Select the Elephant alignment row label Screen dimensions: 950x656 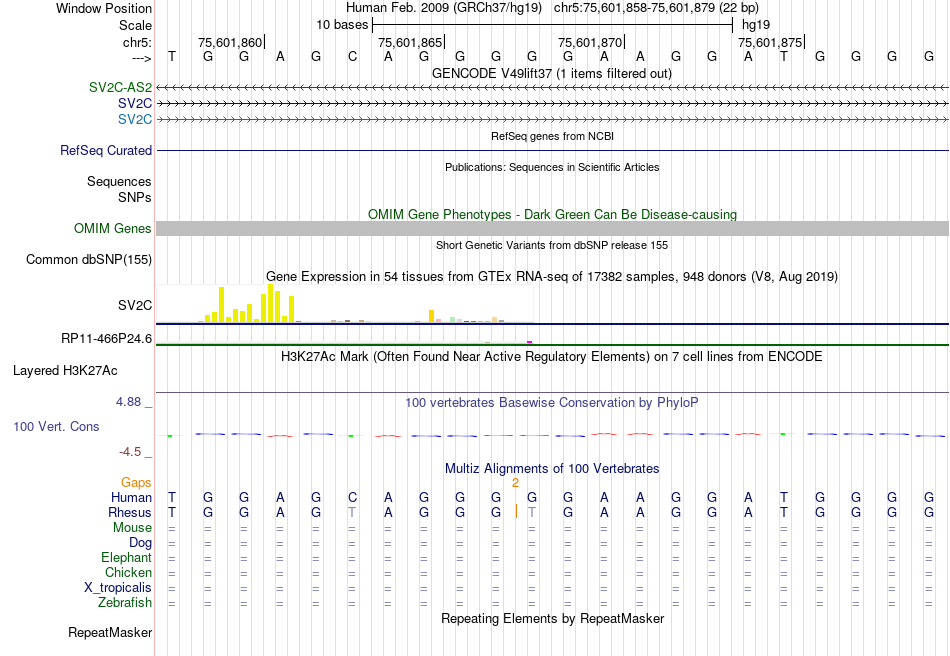click(126, 557)
